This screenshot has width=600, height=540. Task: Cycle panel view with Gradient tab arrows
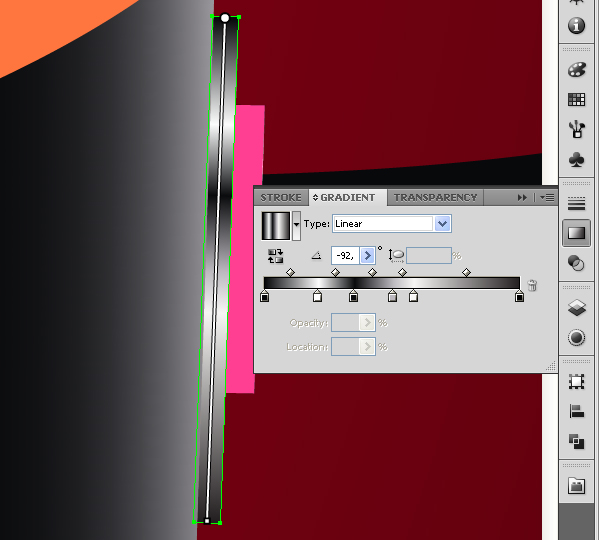(315, 197)
